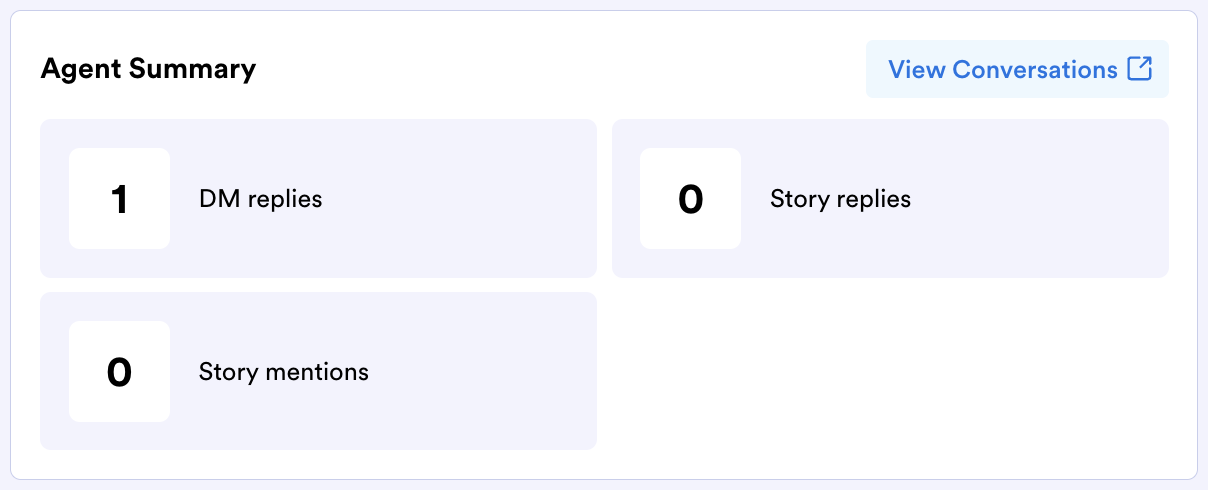Click the word Conversations in the button

[x=1035, y=69]
